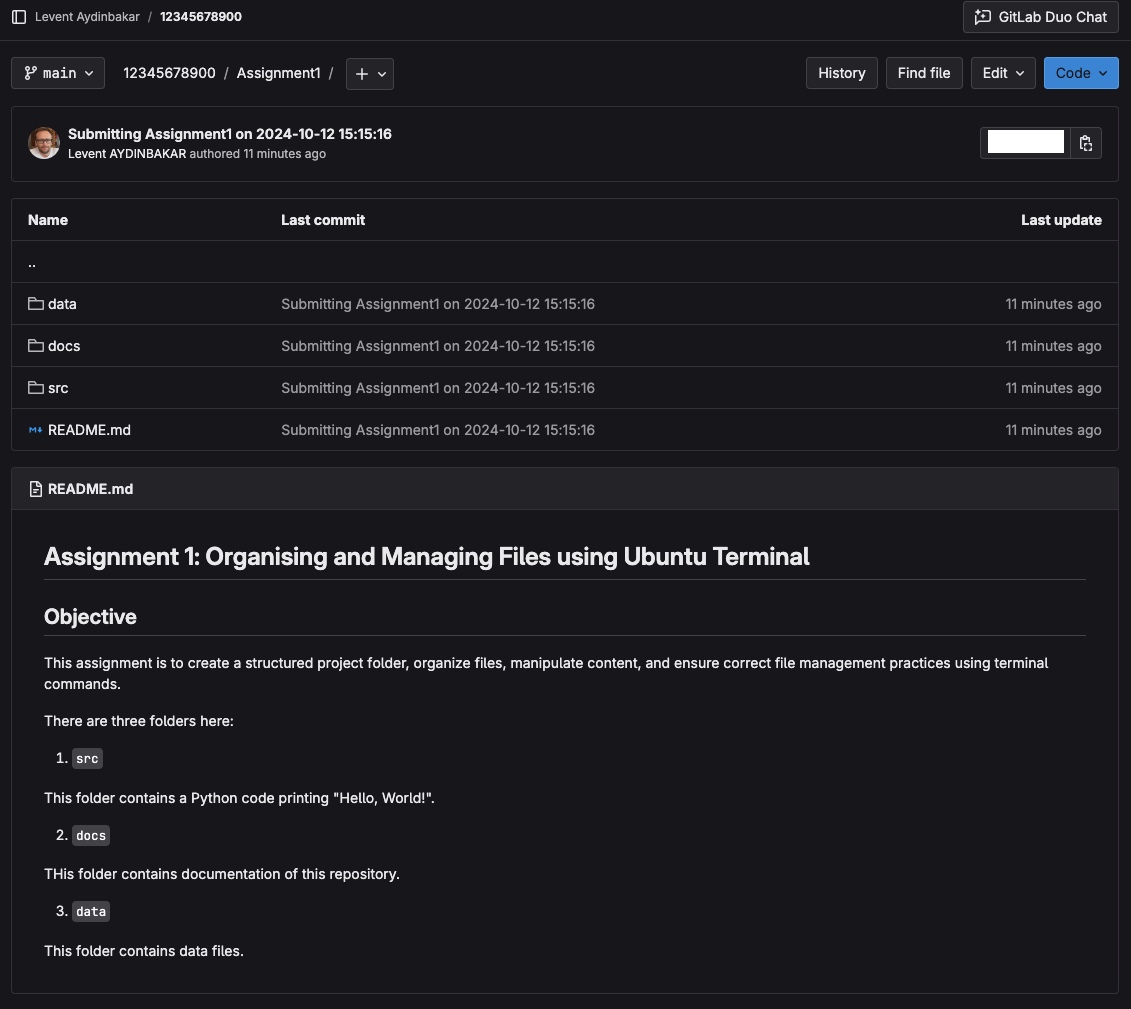
Task: Click the commit SHA field
Action: coord(1025,143)
